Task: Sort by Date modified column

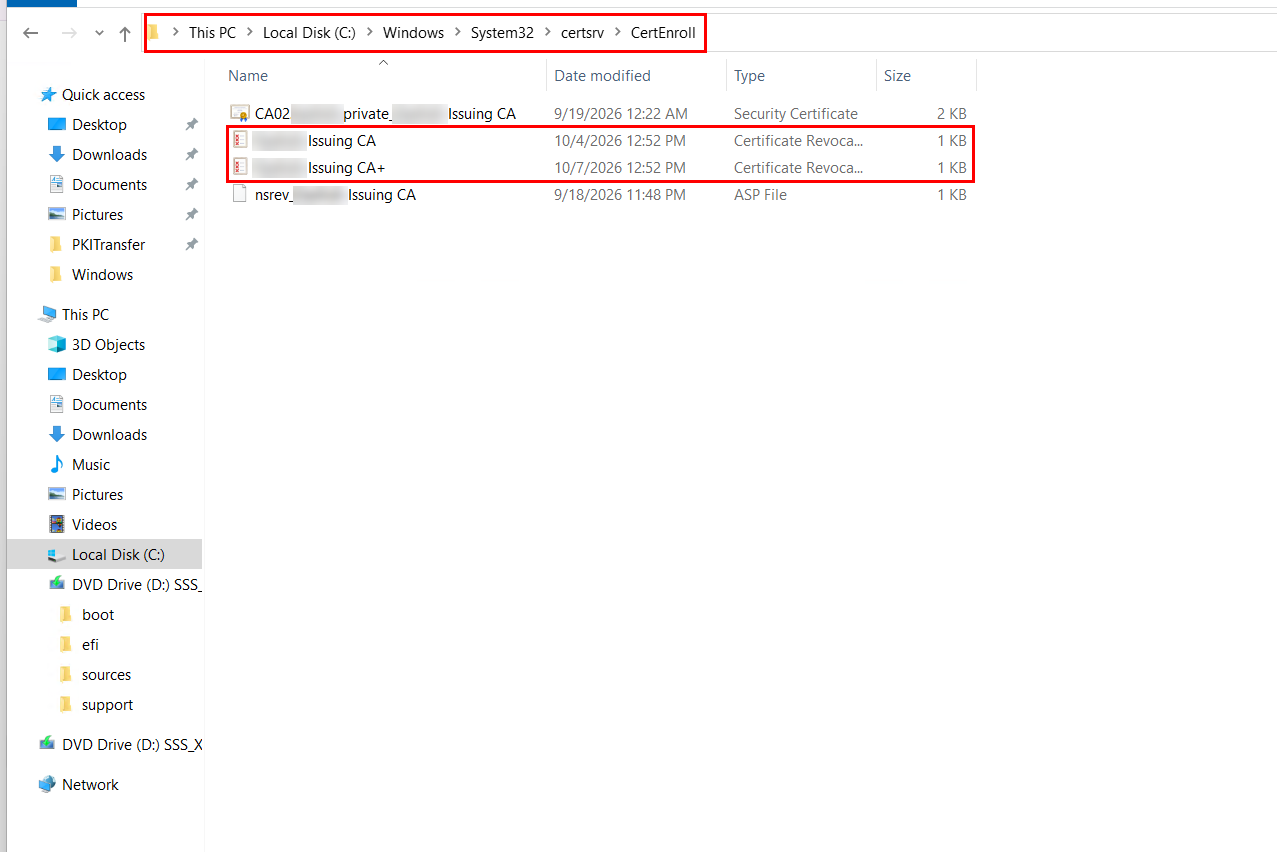Action: pyautogui.click(x=602, y=76)
